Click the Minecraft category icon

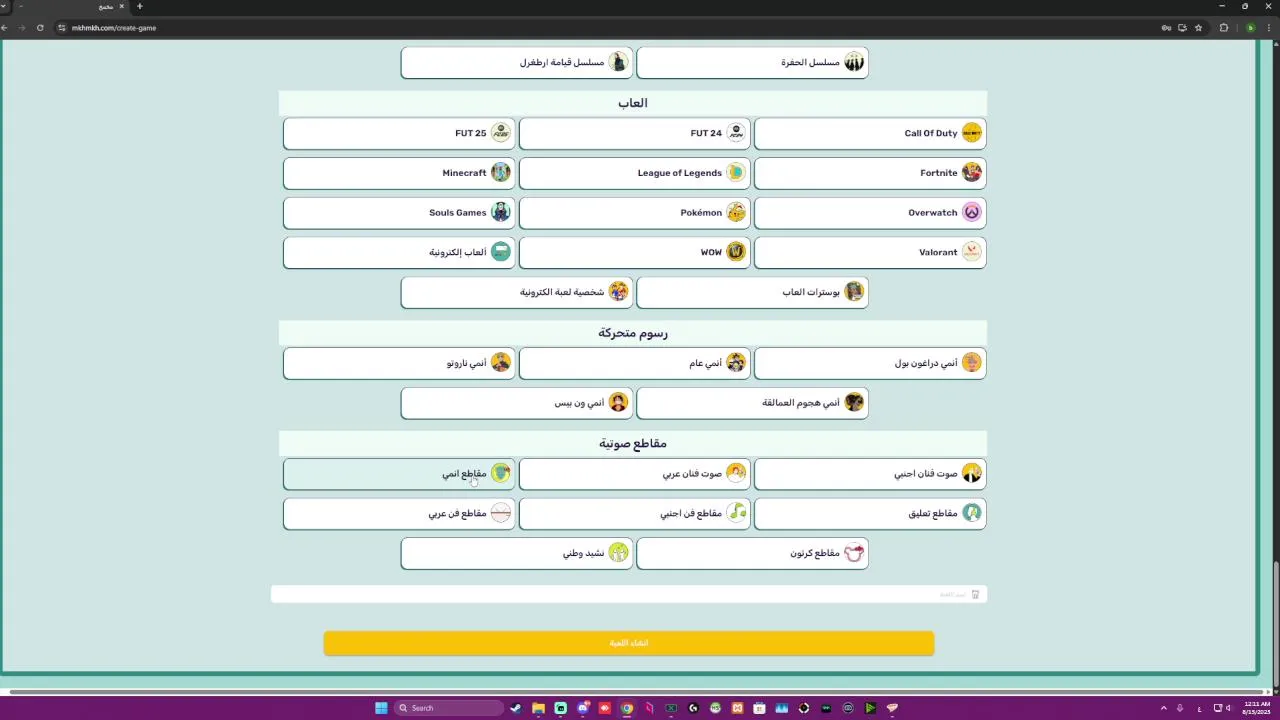(501, 173)
